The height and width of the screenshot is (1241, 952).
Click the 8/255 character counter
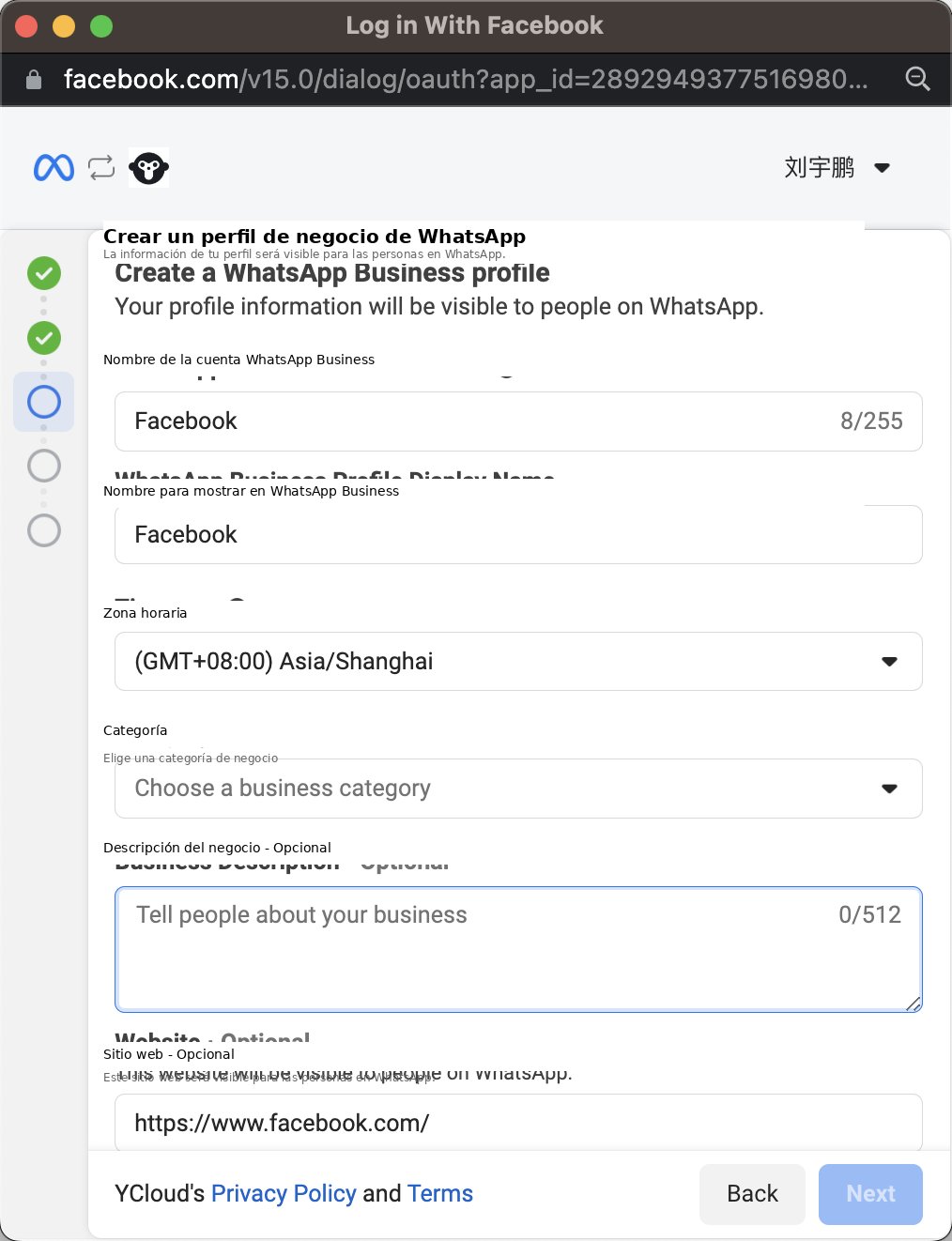[871, 421]
